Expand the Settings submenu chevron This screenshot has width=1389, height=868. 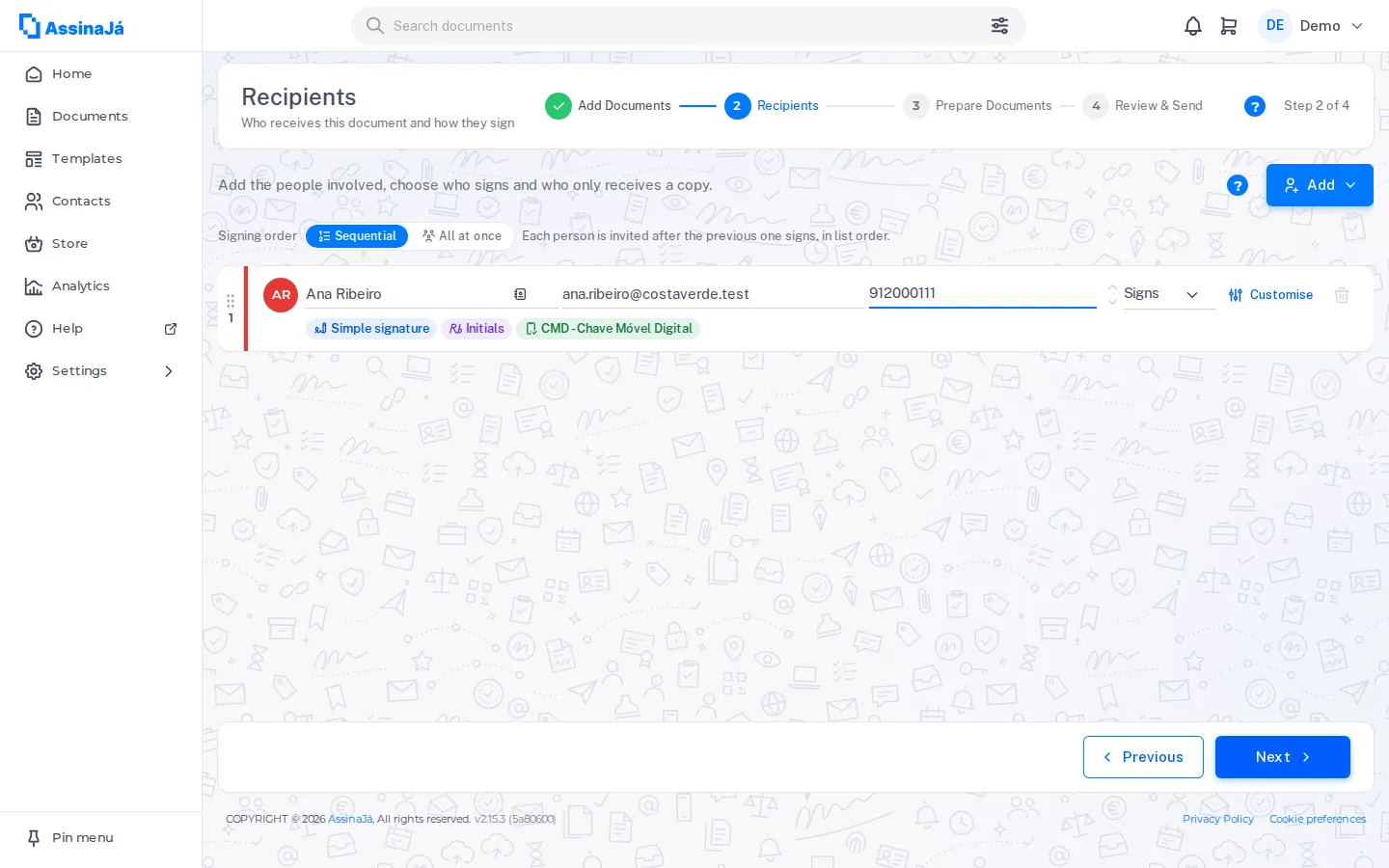[x=169, y=371]
